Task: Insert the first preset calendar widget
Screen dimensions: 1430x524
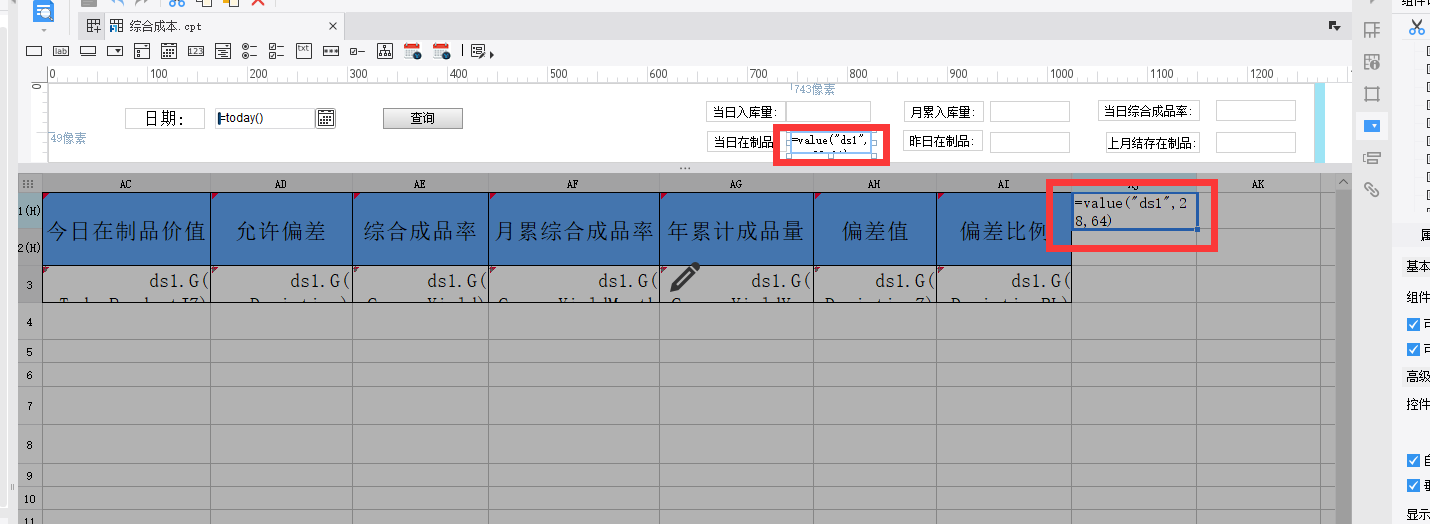Action: point(412,50)
